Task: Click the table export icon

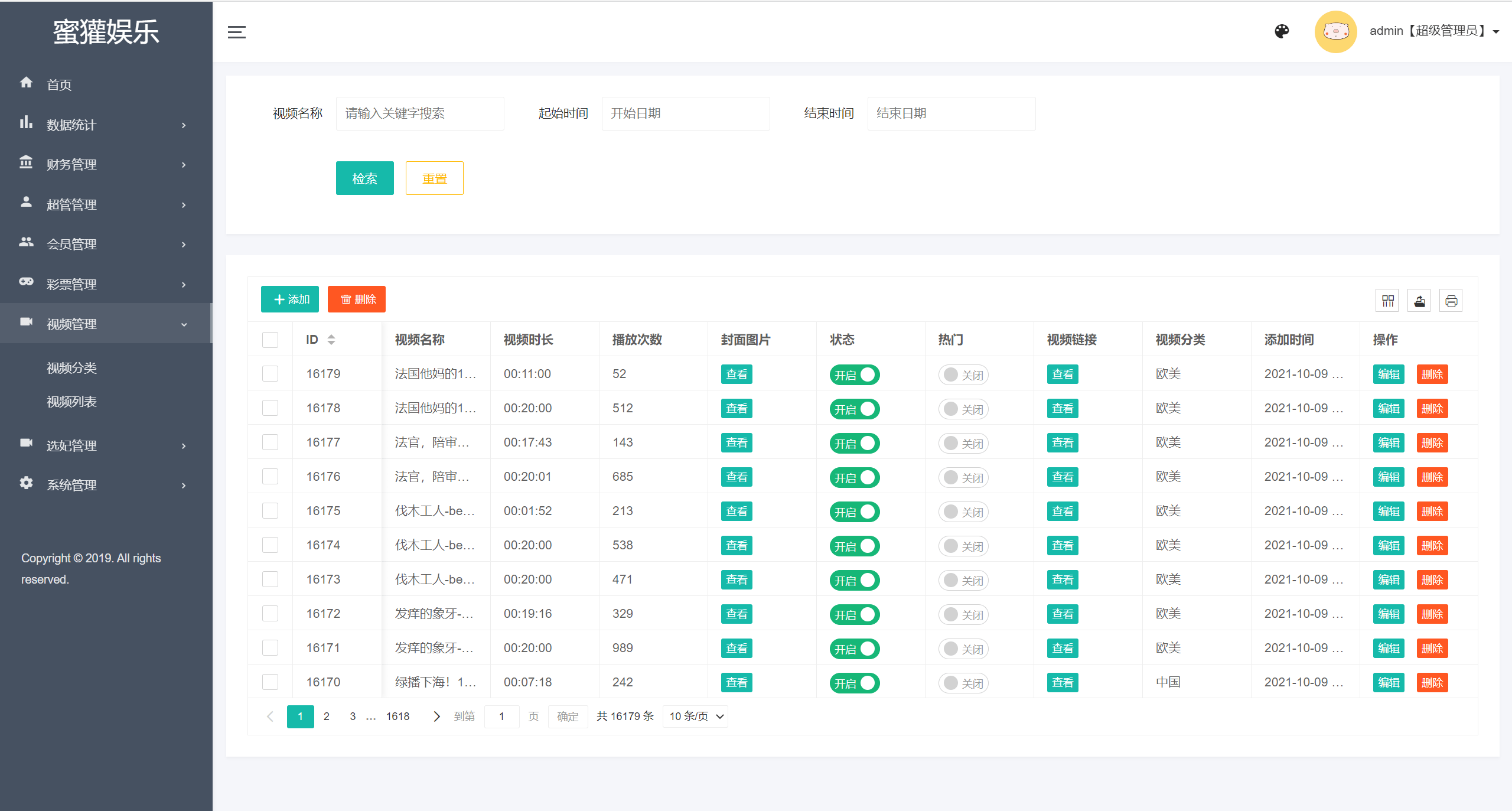Action: (1419, 301)
